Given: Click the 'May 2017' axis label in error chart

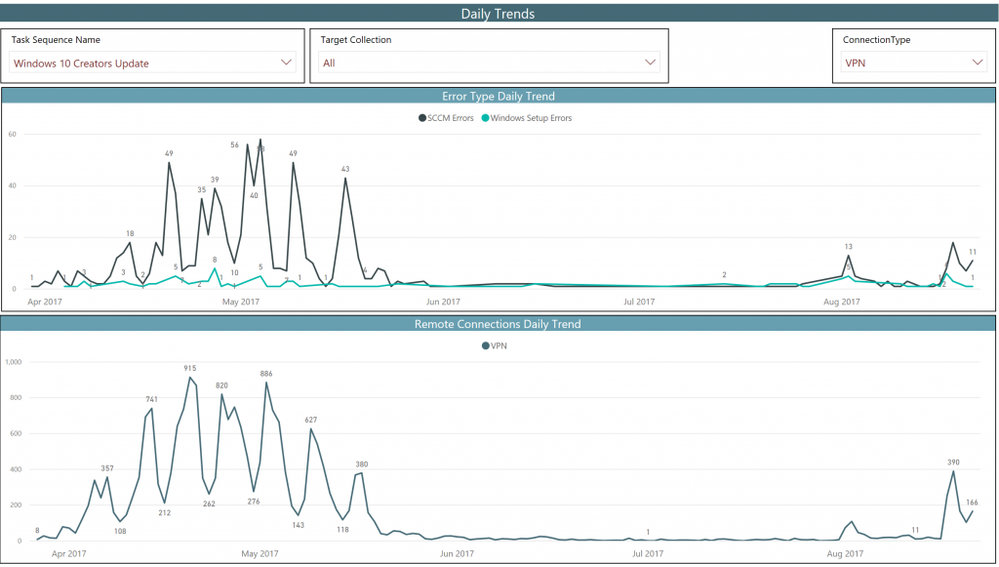Looking at the screenshot, I should click(x=241, y=302).
